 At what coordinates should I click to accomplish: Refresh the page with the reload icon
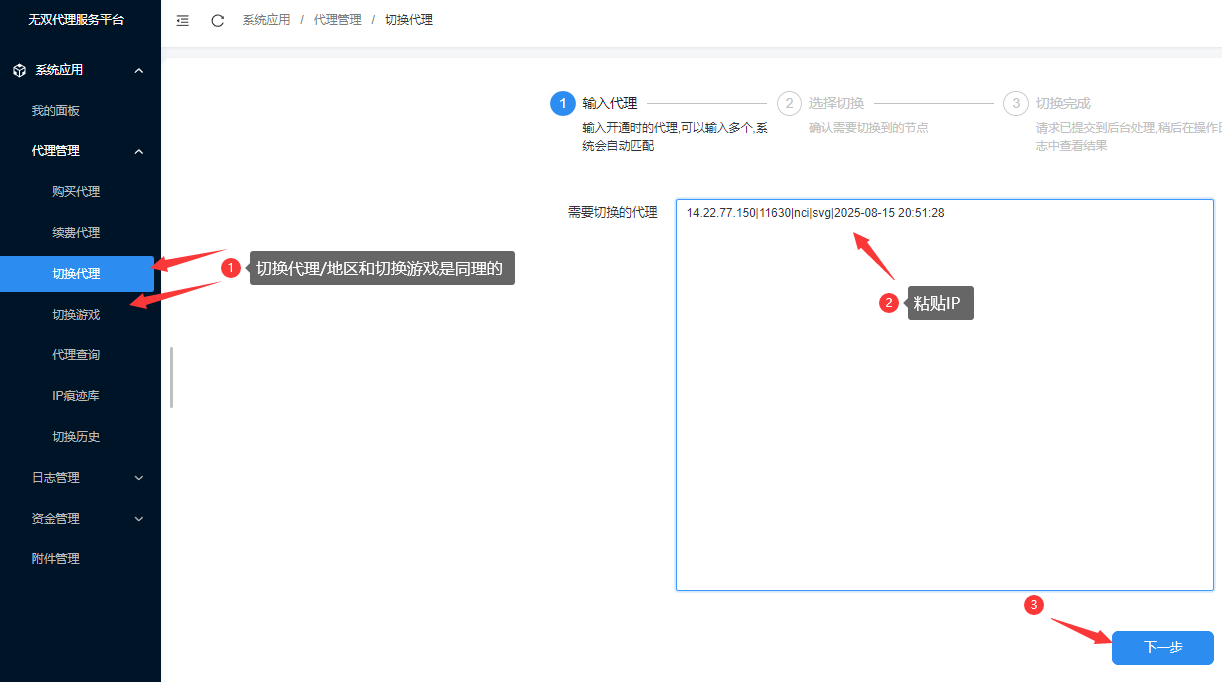pos(217,20)
